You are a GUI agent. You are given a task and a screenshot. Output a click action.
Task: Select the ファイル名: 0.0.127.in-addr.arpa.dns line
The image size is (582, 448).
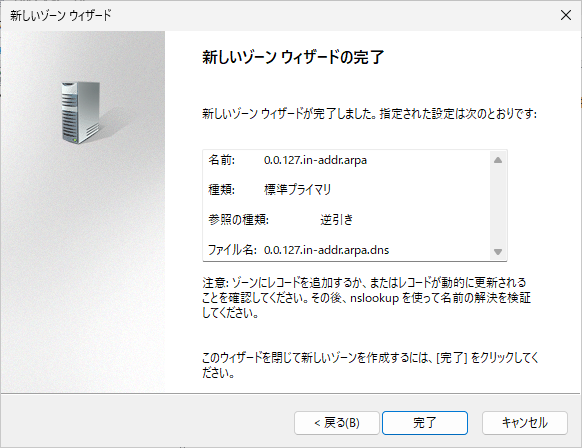click(298, 250)
